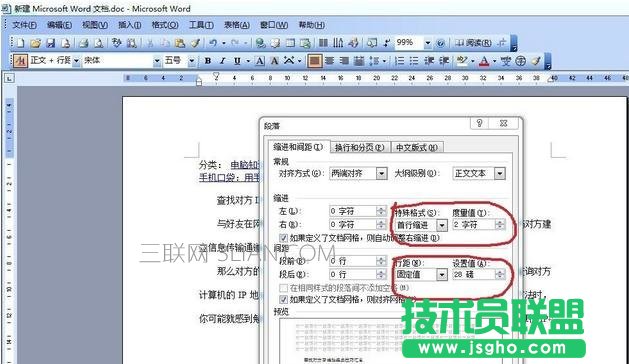Run the Spelling and Grammar check

click(x=116, y=43)
